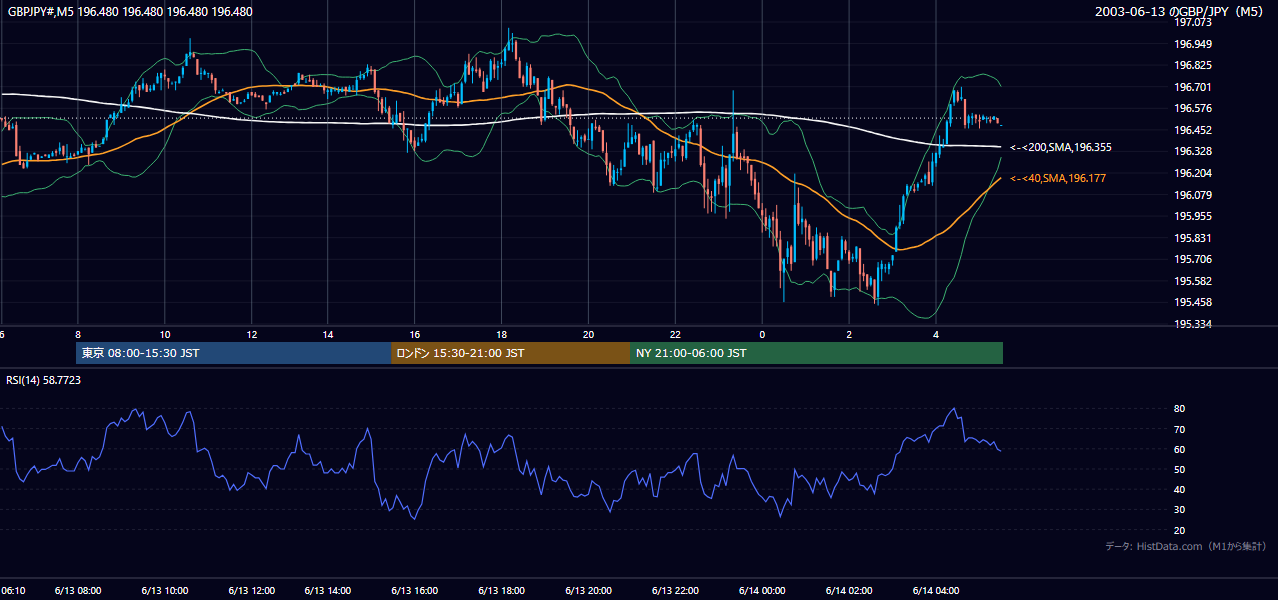Click hour tick 12 under the price chart

251,334
